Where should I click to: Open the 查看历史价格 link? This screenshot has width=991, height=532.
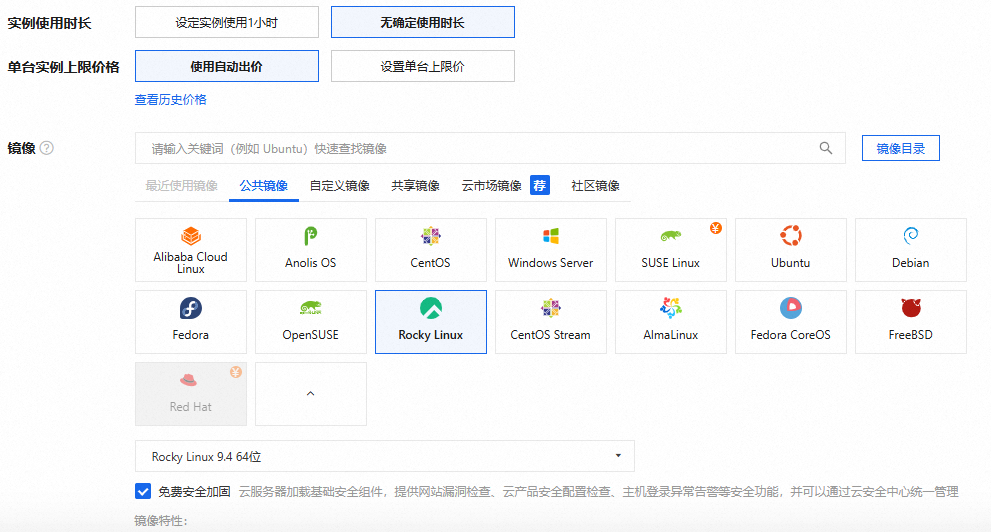171,100
